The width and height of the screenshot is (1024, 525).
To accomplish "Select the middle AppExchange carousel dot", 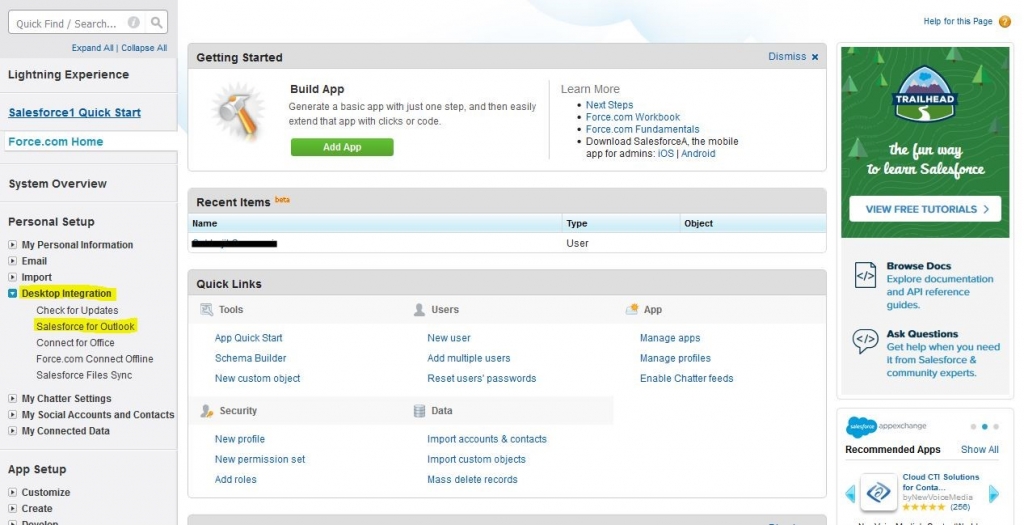I will click(x=984, y=426).
